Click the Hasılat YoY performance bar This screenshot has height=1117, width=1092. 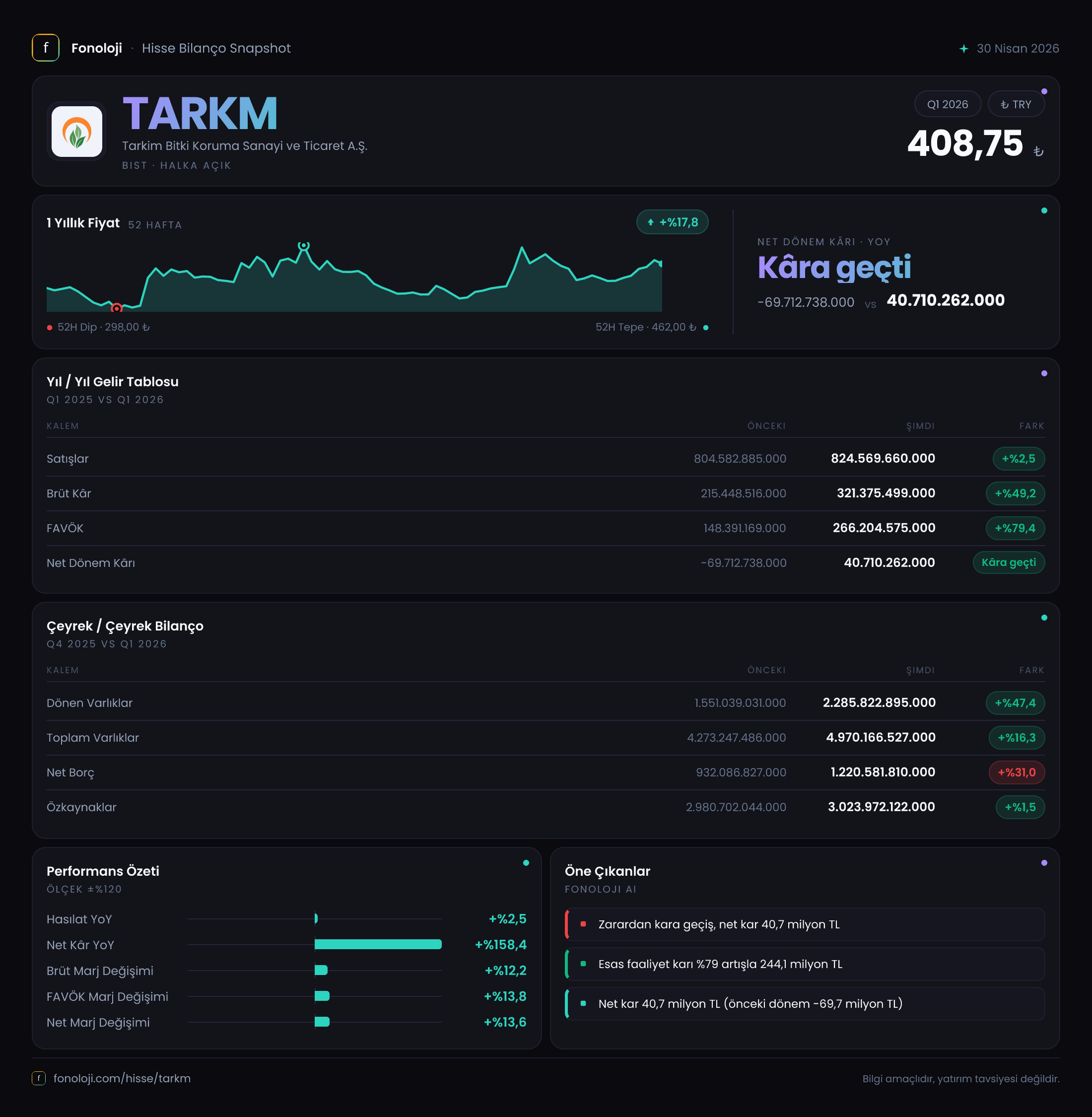point(316,918)
